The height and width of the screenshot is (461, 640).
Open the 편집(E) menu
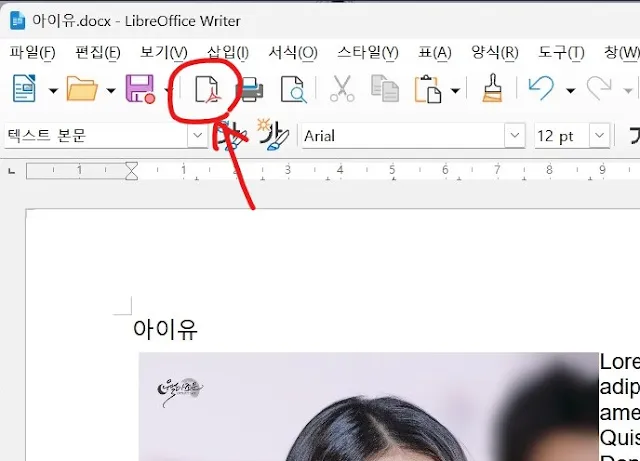(x=98, y=52)
